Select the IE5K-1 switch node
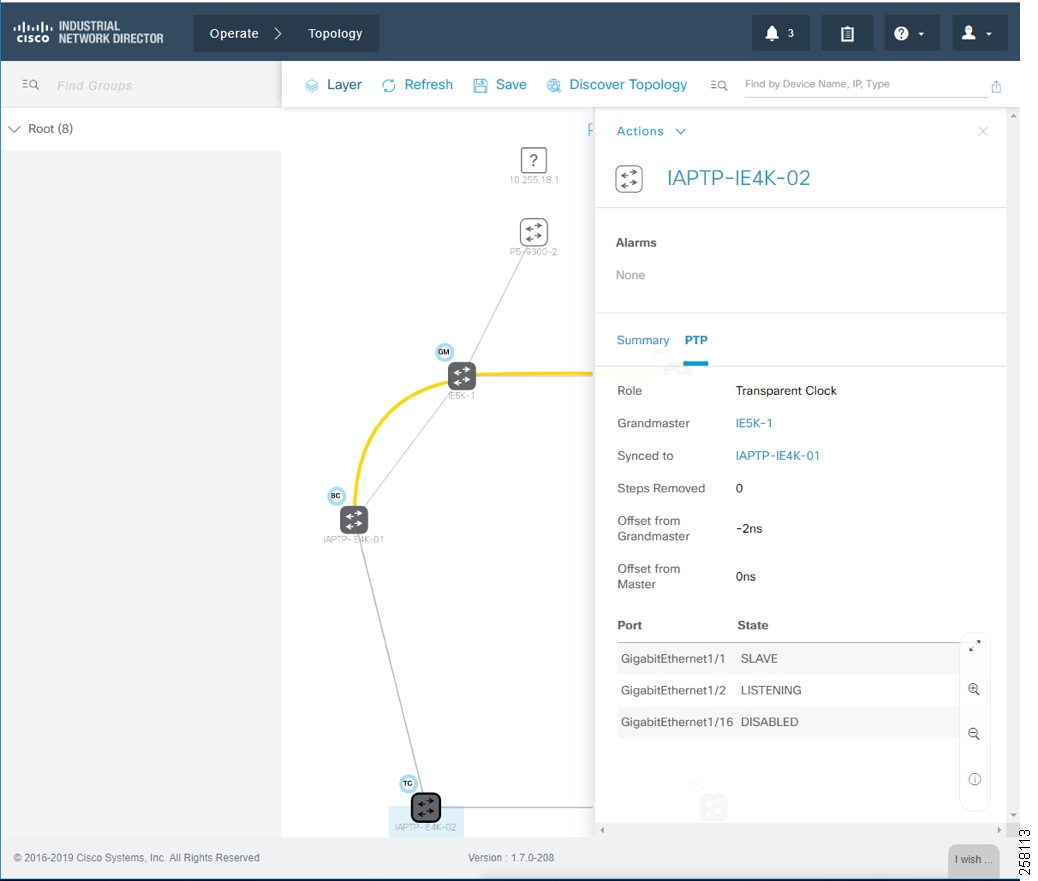Screen dimensions: 1038x881 tap(462, 376)
